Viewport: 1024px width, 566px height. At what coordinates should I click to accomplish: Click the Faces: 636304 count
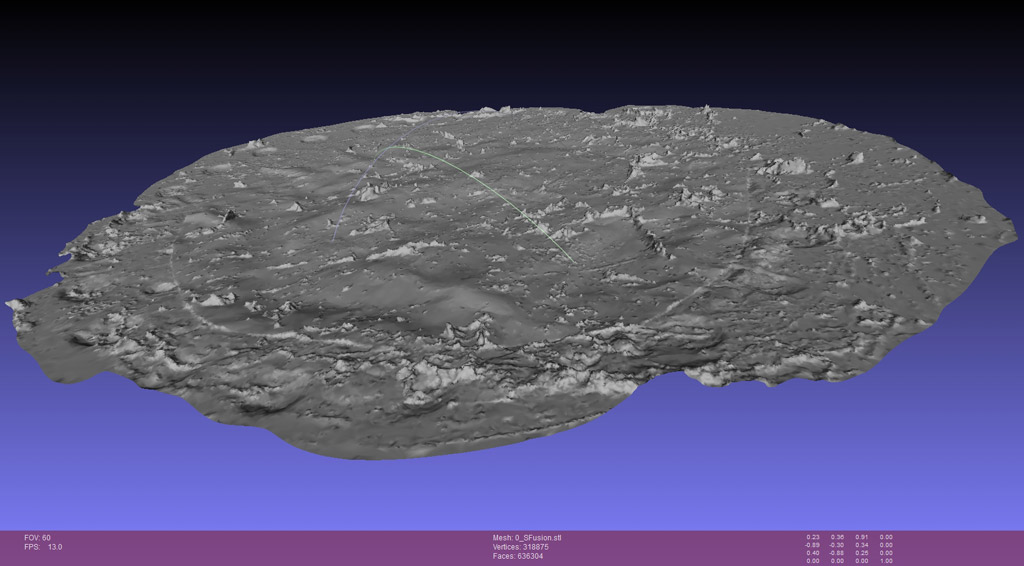point(517,556)
